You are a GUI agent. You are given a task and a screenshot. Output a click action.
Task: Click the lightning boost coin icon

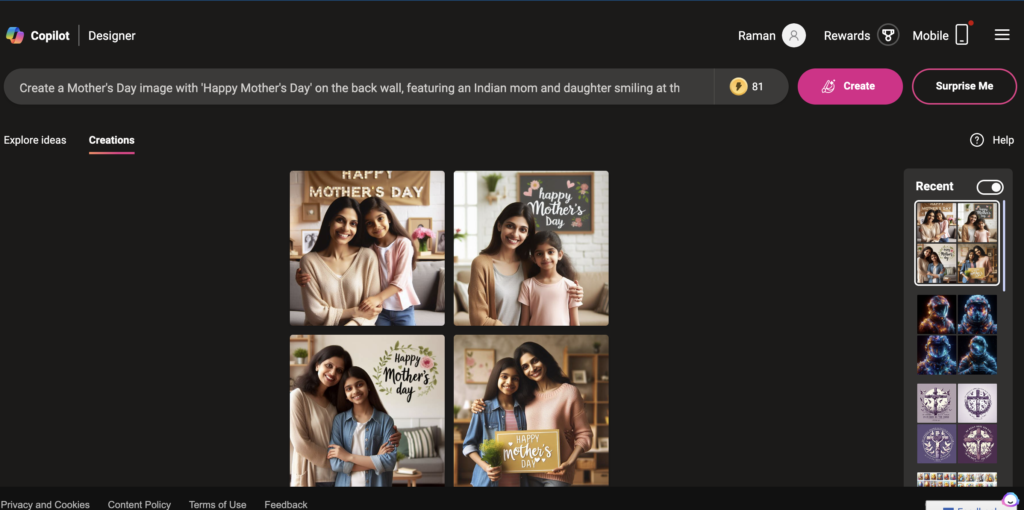pyautogui.click(x=738, y=86)
